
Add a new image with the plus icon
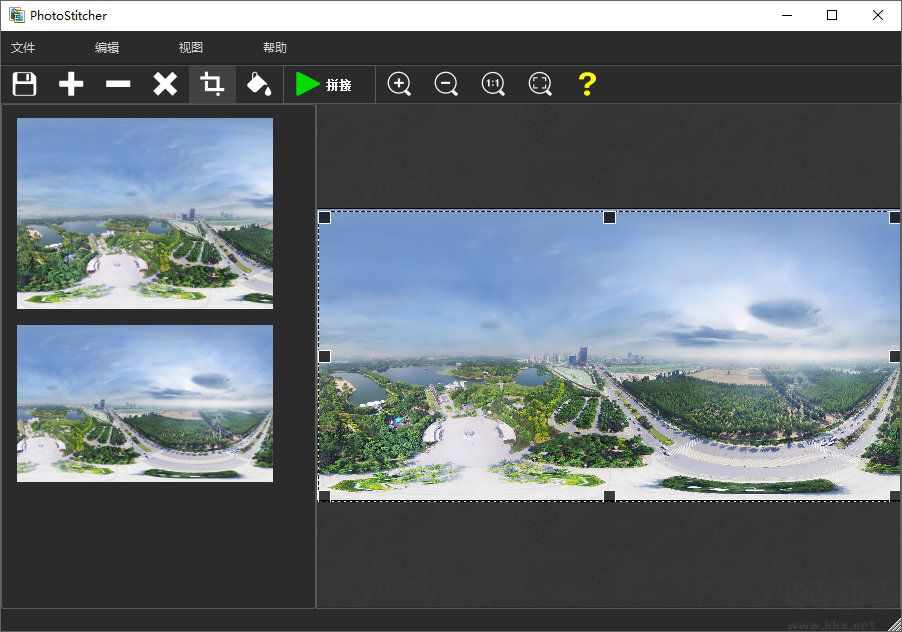(x=70, y=84)
